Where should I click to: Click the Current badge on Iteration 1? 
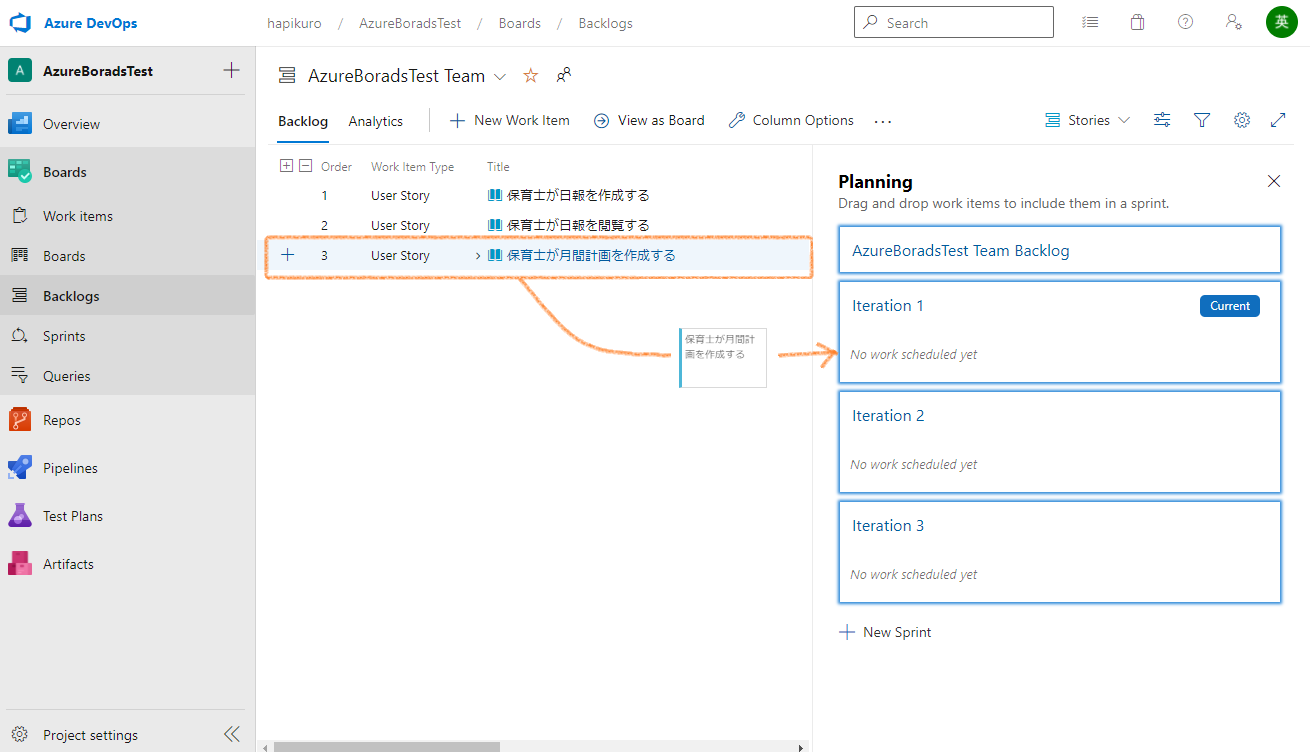[x=1230, y=306]
